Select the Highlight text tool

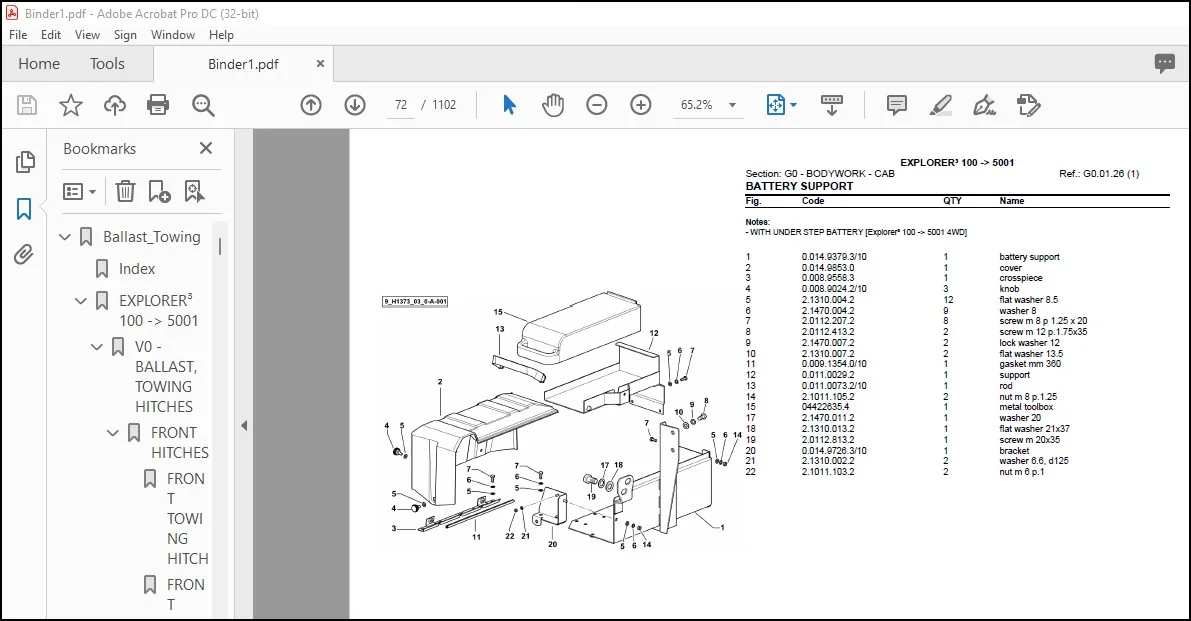pyautogui.click(x=940, y=105)
